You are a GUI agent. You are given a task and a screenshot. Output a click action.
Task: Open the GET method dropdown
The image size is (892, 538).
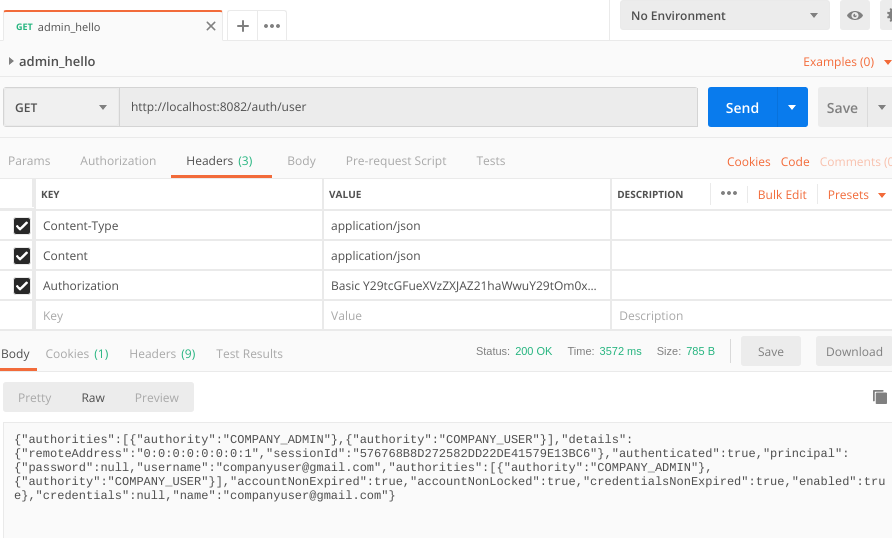pyautogui.click(x=61, y=107)
